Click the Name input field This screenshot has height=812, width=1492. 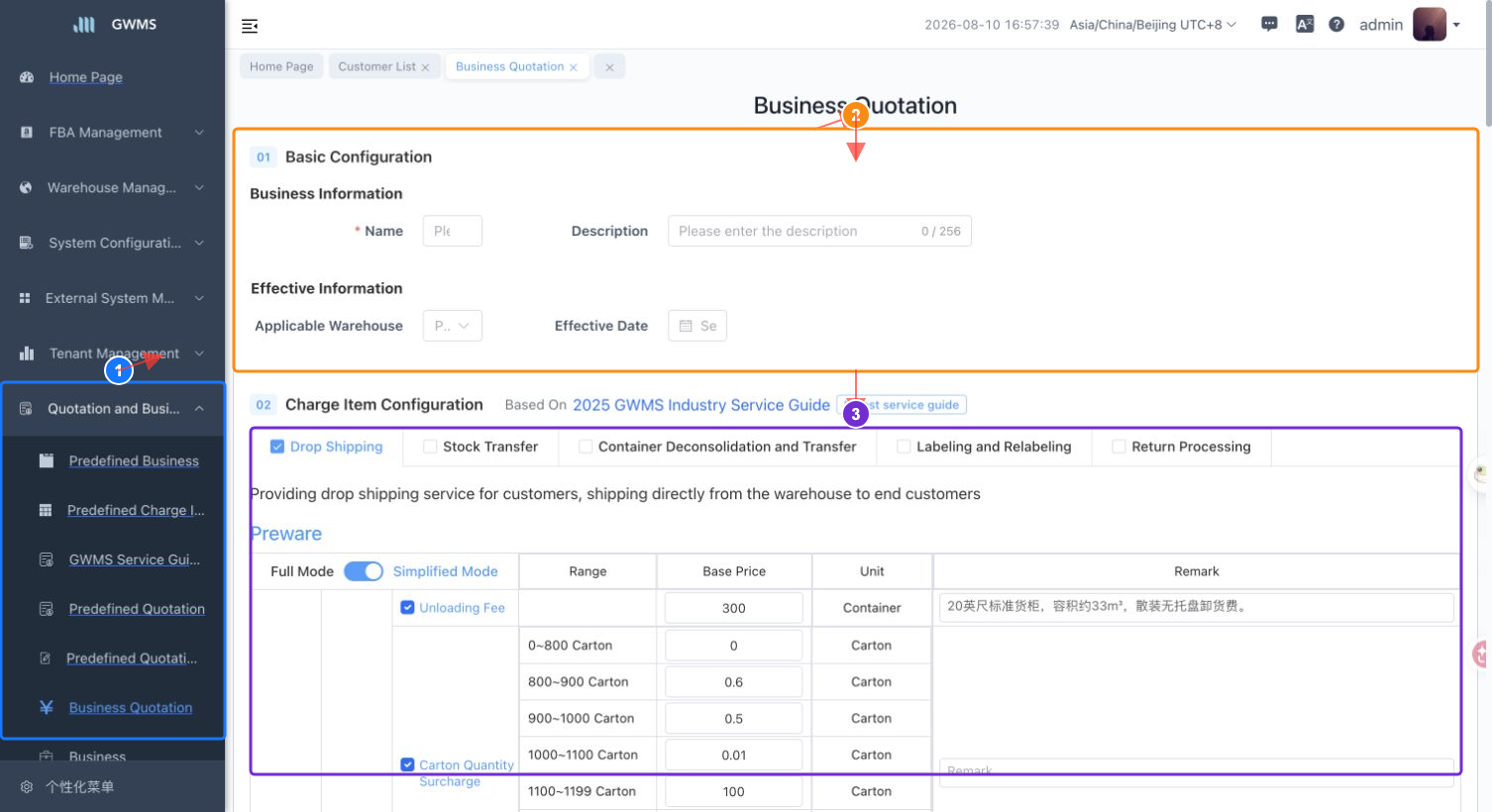[453, 231]
